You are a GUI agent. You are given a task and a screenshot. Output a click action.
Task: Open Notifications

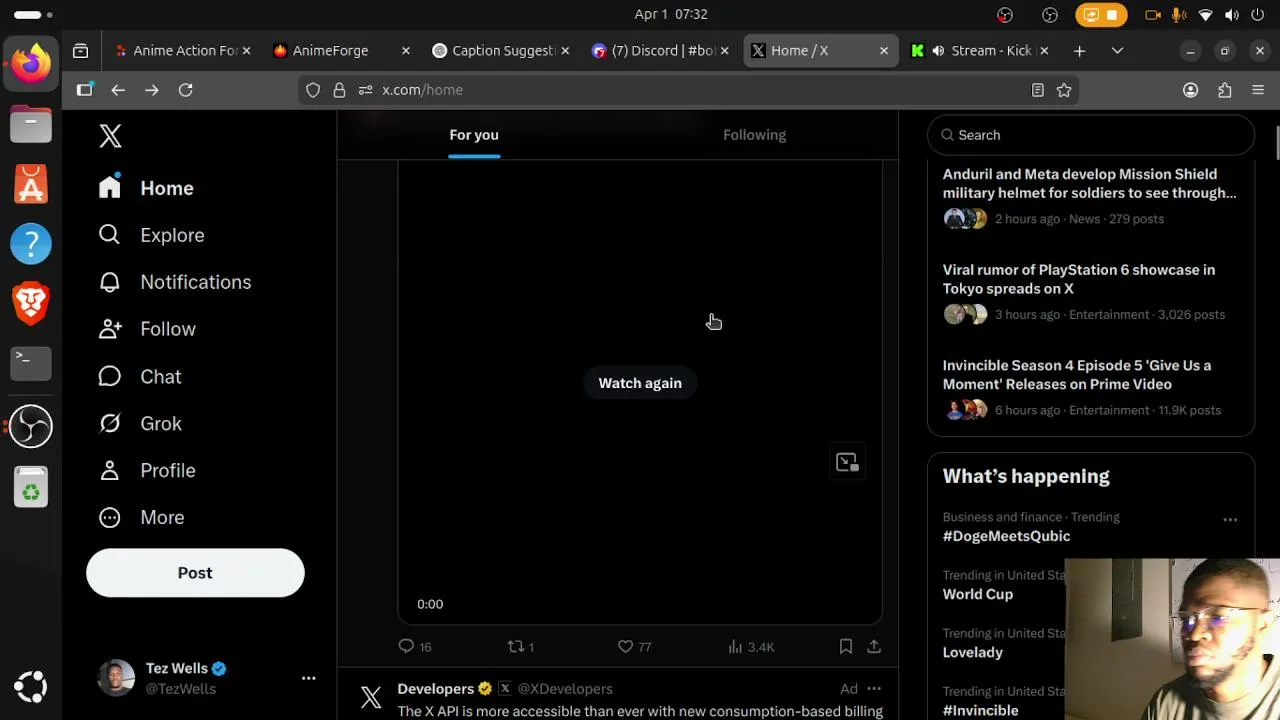[175, 282]
